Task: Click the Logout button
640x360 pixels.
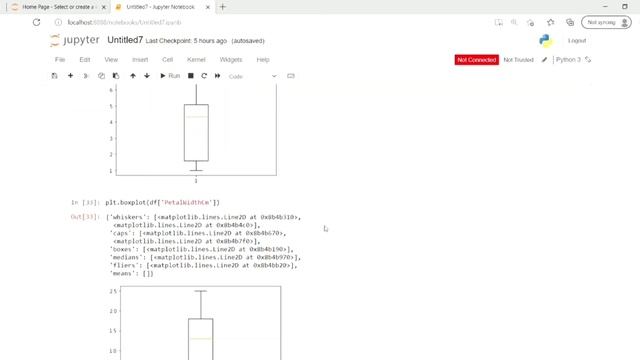Action: pos(577,41)
